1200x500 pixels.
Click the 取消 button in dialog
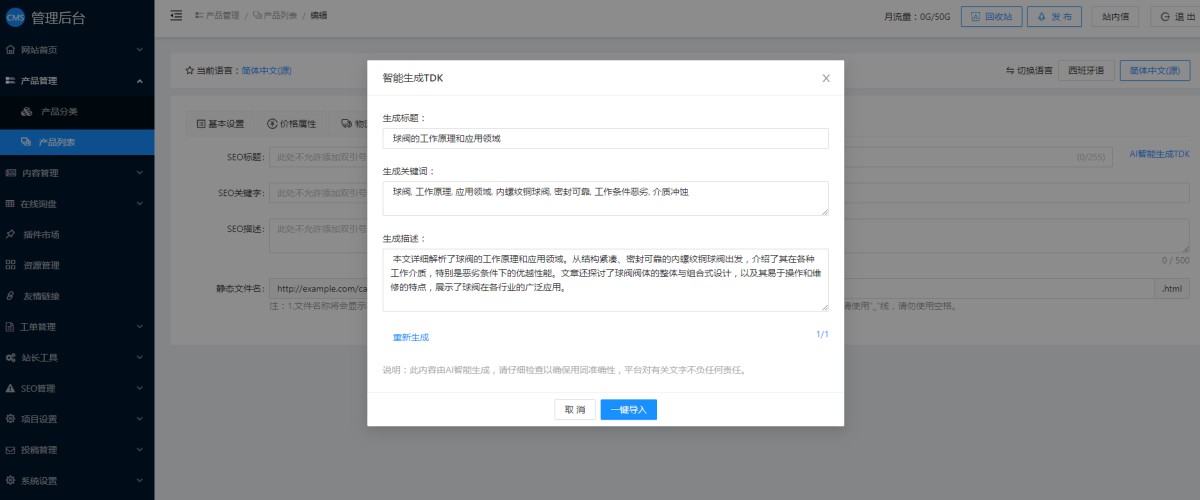575,410
